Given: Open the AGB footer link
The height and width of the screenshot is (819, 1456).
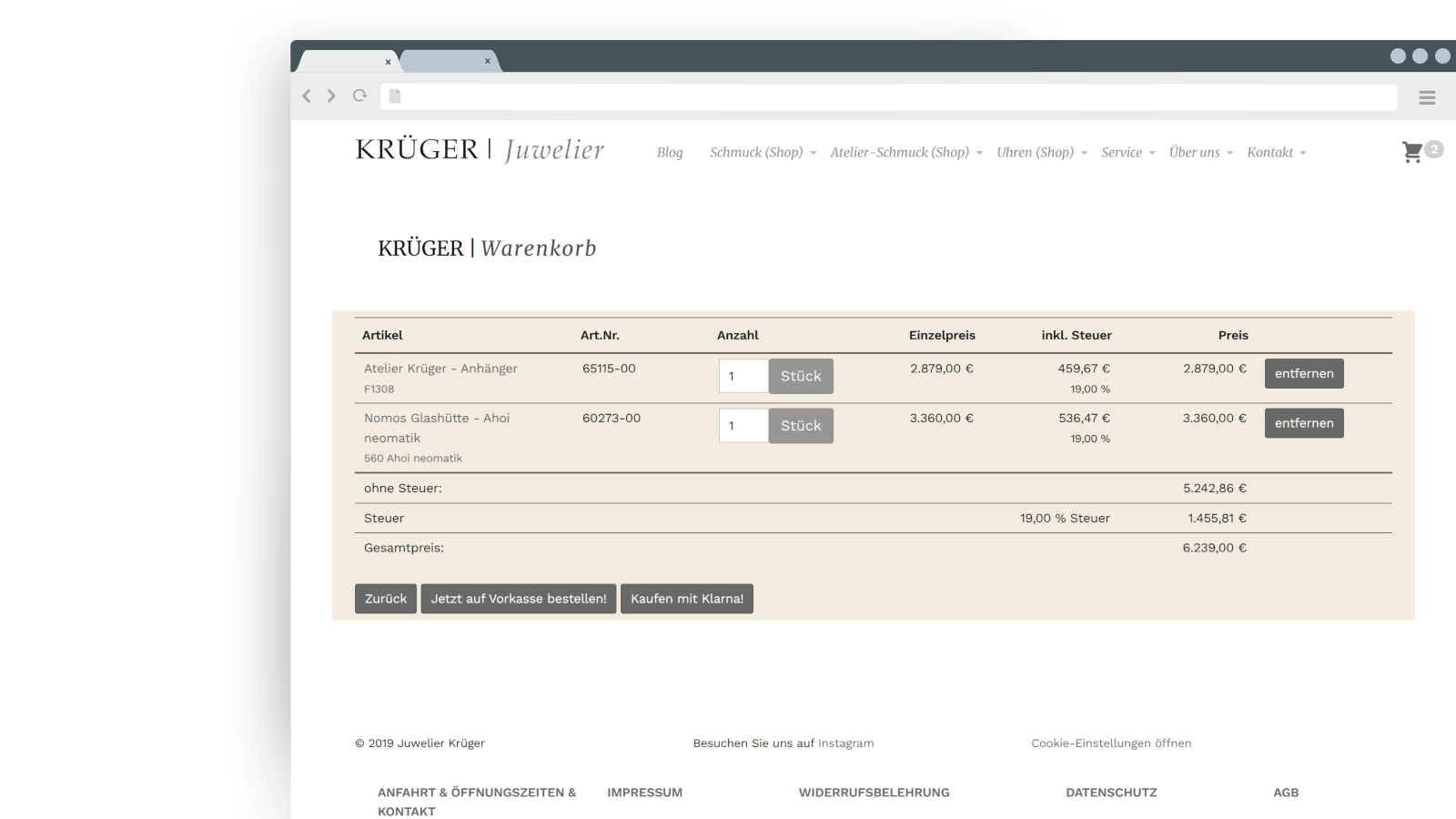Looking at the screenshot, I should pos(1286,793).
